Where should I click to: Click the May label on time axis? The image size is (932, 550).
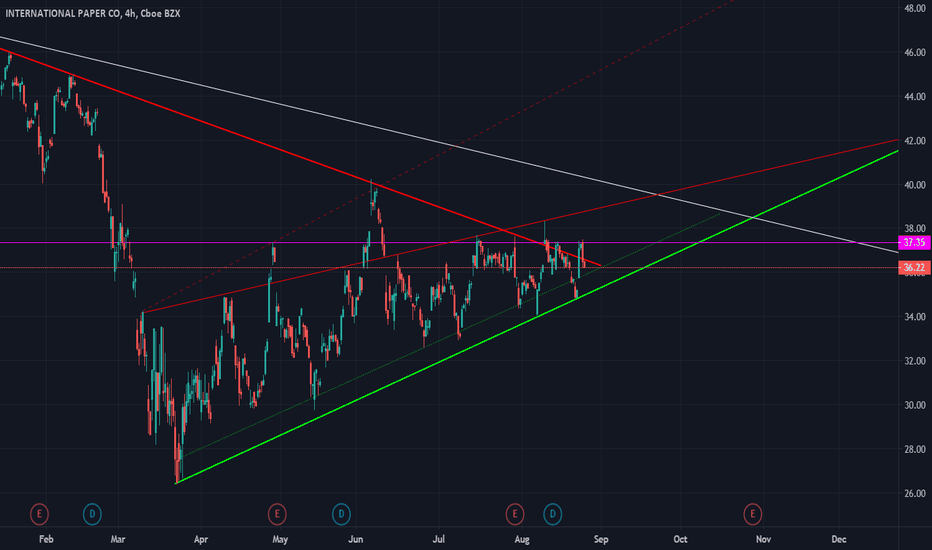(x=280, y=539)
